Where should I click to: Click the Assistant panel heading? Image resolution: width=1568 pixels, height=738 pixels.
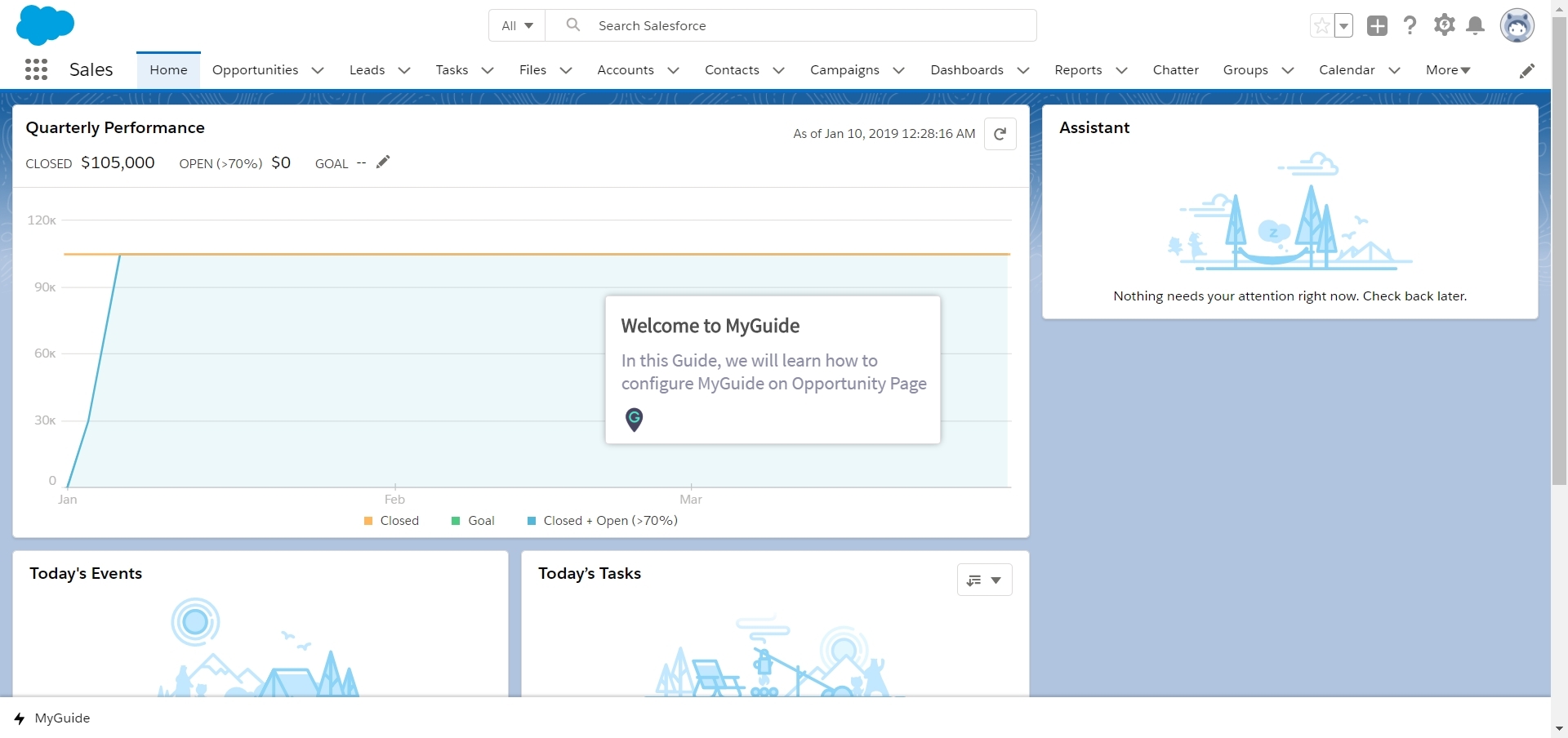click(1094, 128)
